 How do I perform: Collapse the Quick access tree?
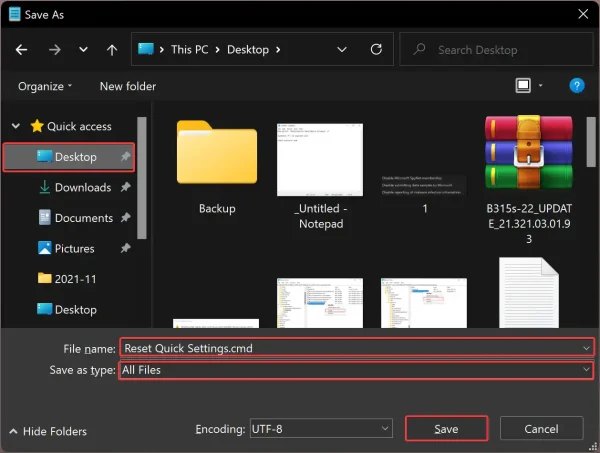coord(16,126)
